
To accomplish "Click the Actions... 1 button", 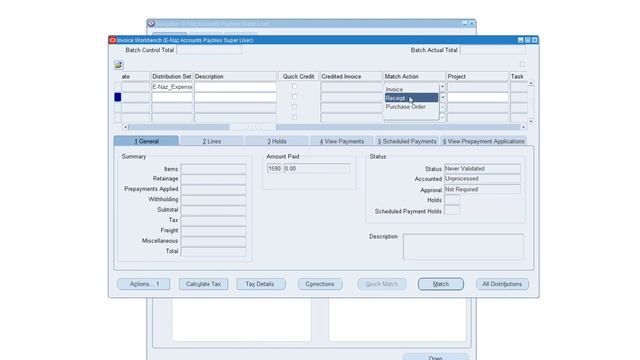I will coord(144,284).
